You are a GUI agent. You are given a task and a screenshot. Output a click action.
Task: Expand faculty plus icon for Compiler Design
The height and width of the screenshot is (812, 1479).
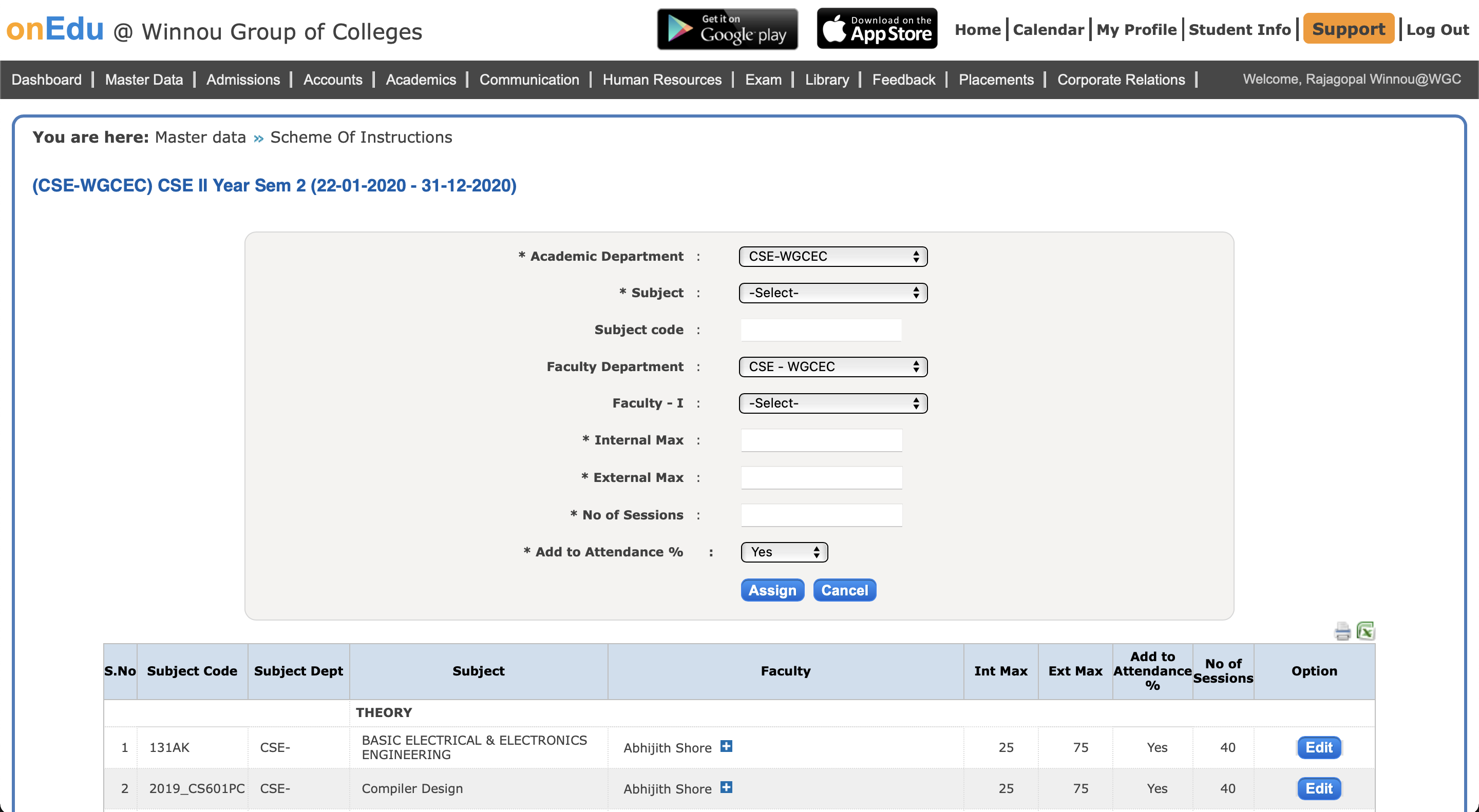(726, 787)
